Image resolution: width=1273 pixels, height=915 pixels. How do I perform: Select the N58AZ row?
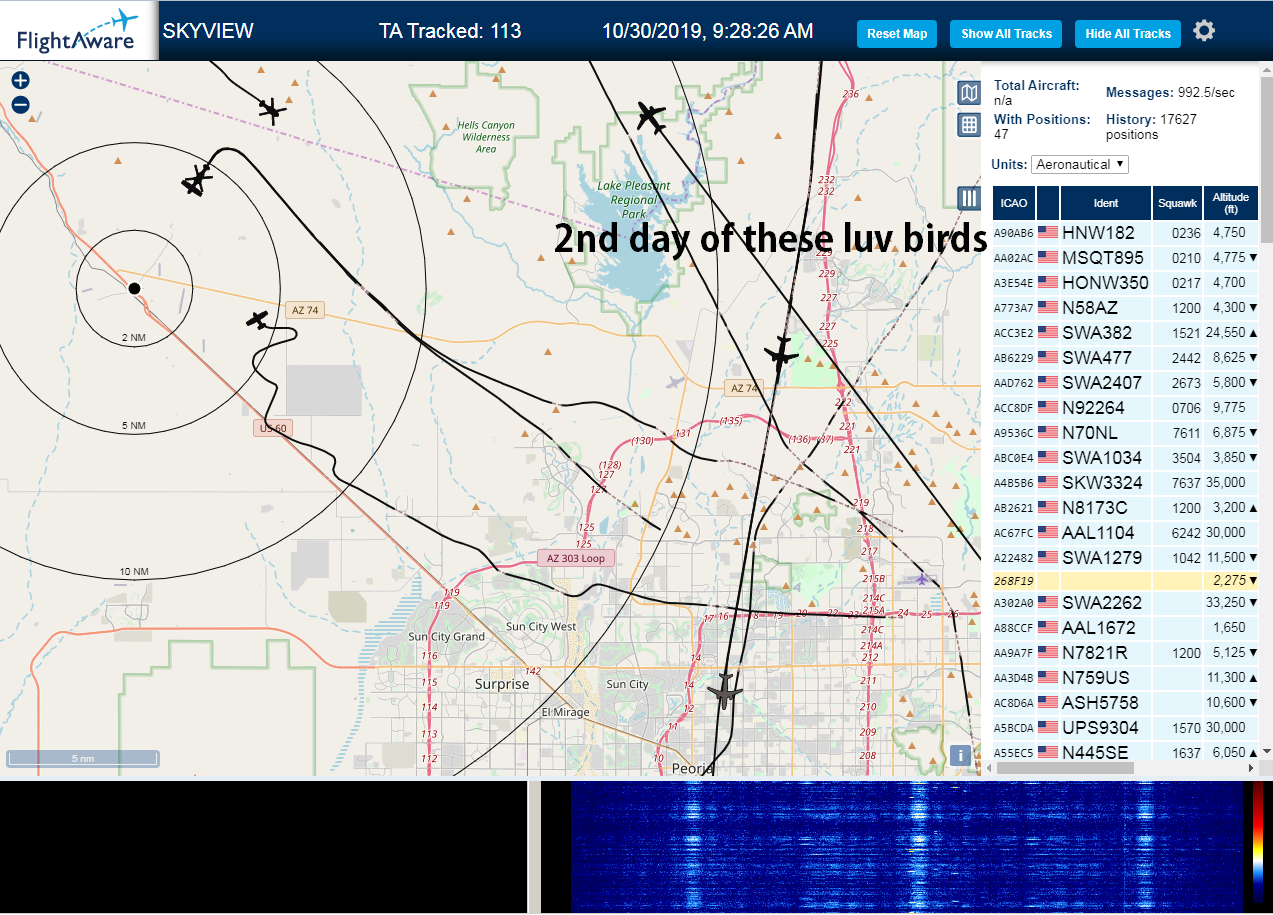pyautogui.click(x=1126, y=308)
